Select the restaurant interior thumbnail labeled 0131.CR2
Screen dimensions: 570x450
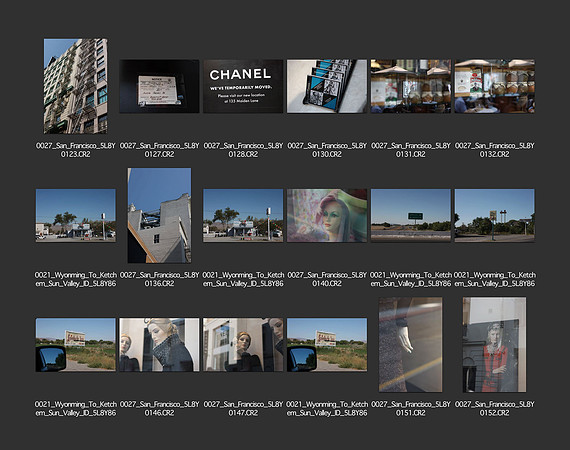tap(411, 86)
